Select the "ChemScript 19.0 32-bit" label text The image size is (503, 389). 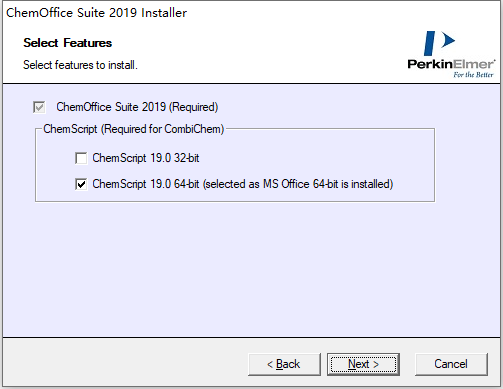(x=146, y=158)
